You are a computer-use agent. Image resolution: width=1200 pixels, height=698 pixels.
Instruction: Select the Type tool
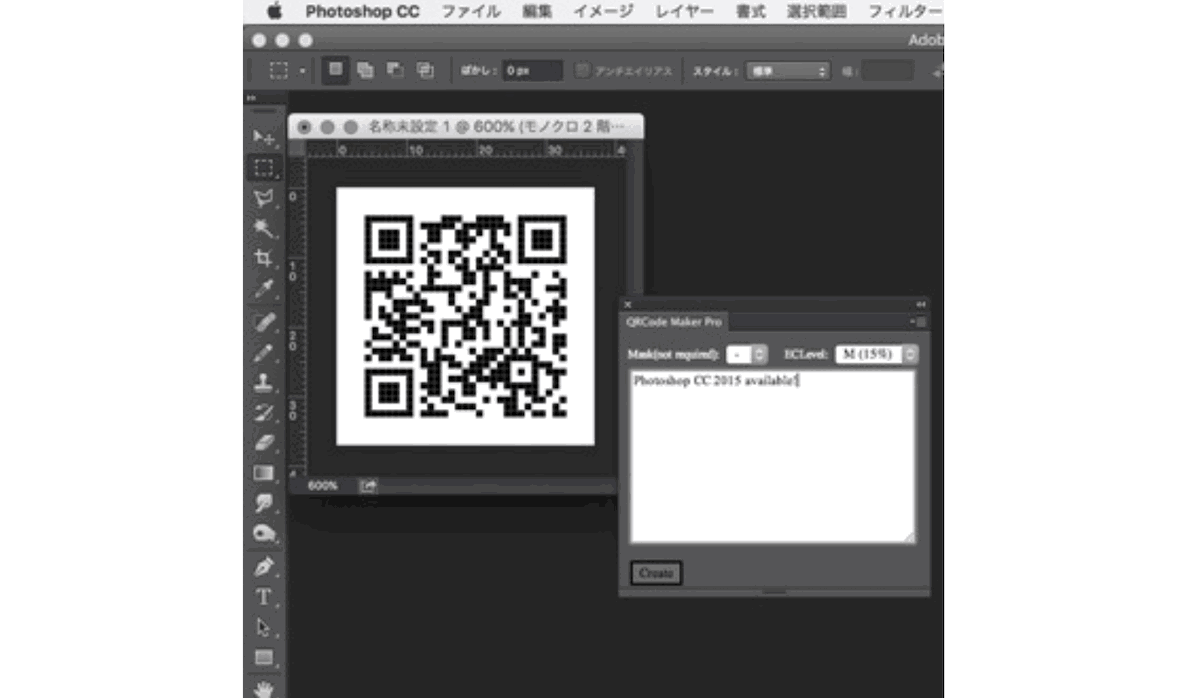(x=264, y=597)
